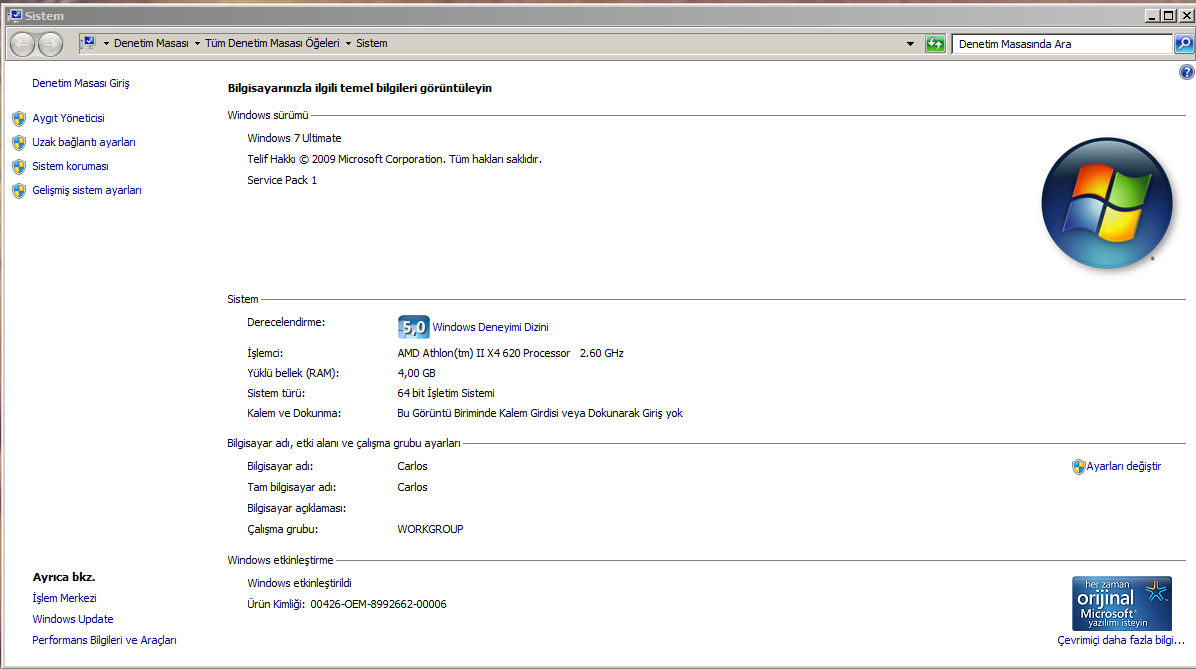1196x669 pixels.
Task: Expand the arrow before Denetim Masası breadcrumb
Action: click(x=106, y=43)
